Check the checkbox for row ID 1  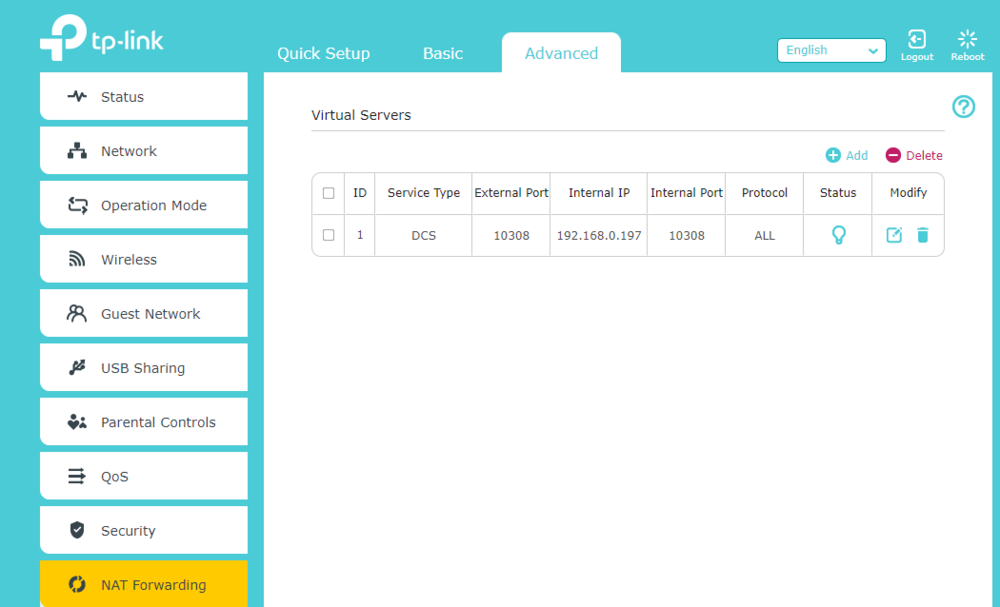pos(328,235)
